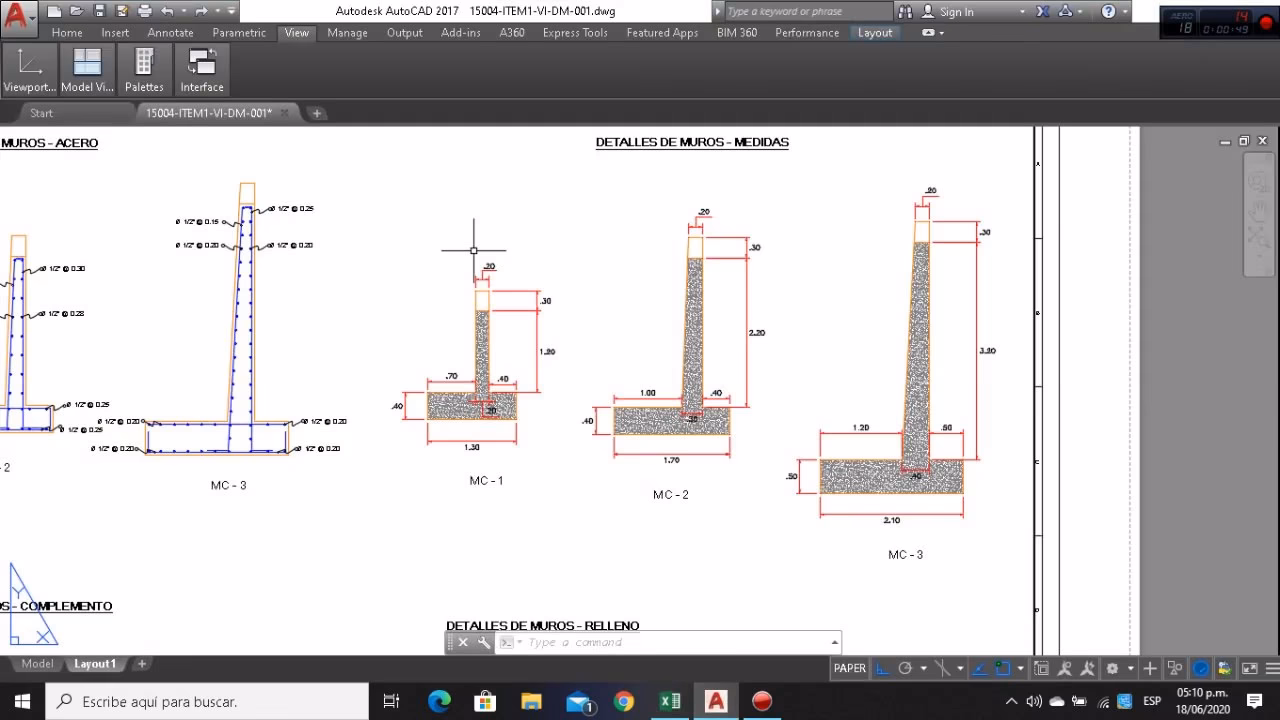Open the Palettes panel in the ribbon
This screenshot has width=1280, height=720.
coord(144,70)
